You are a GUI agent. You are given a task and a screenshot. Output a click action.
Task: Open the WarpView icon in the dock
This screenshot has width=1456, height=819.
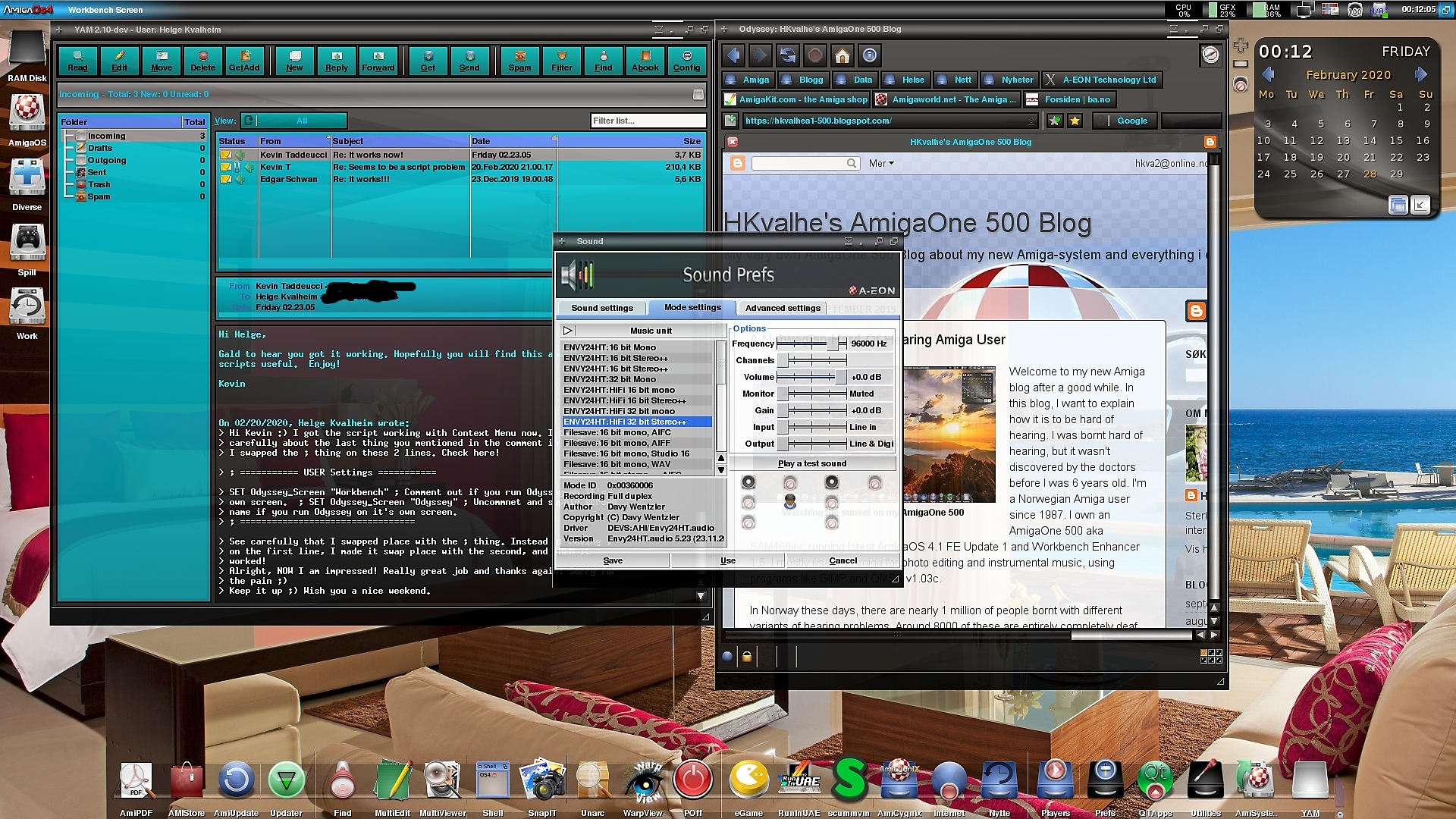(x=643, y=783)
